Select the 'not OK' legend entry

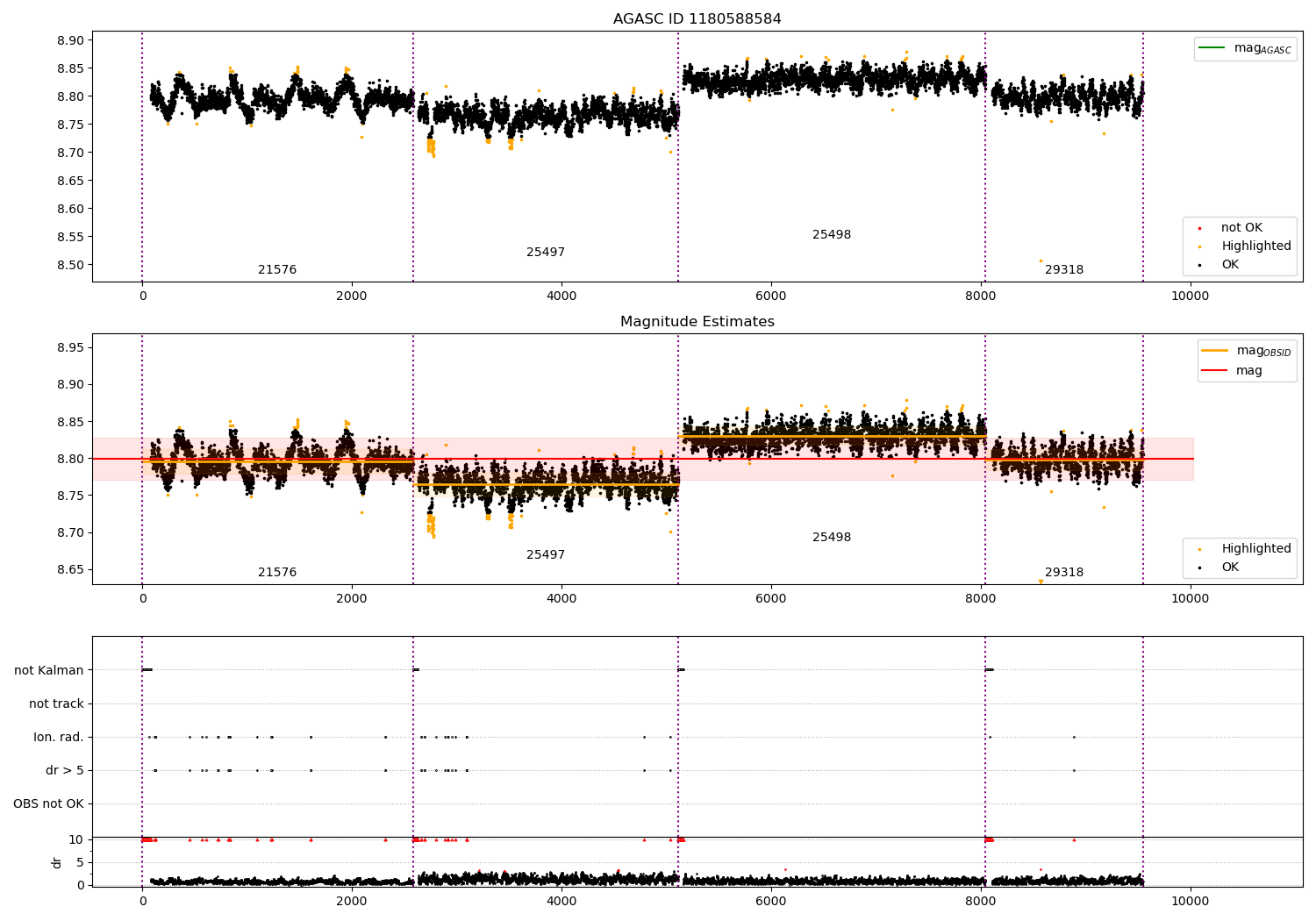click(1241, 228)
